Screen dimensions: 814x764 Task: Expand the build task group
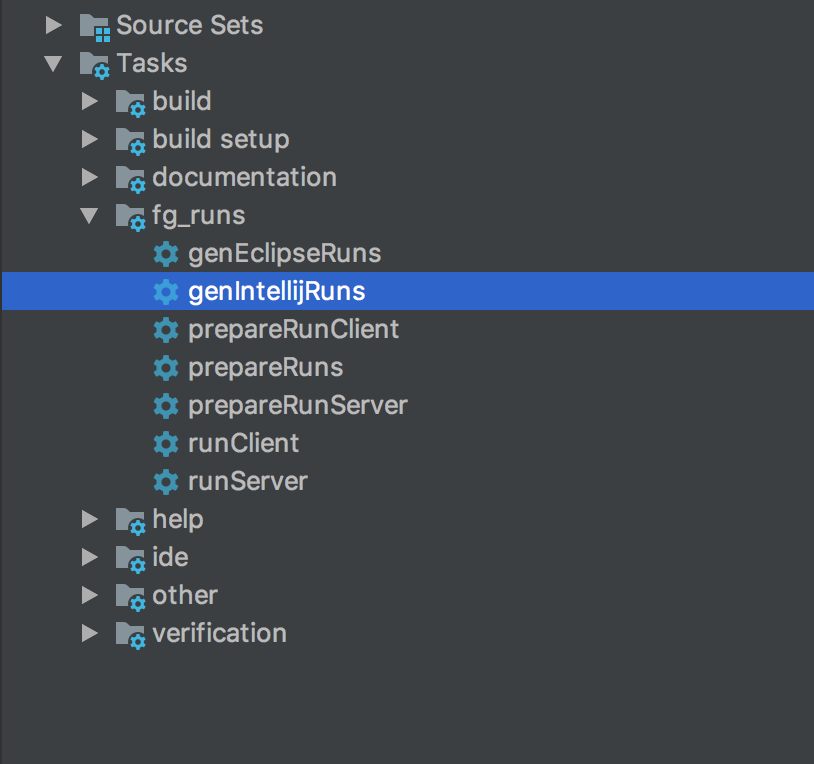(x=88, y=101)
